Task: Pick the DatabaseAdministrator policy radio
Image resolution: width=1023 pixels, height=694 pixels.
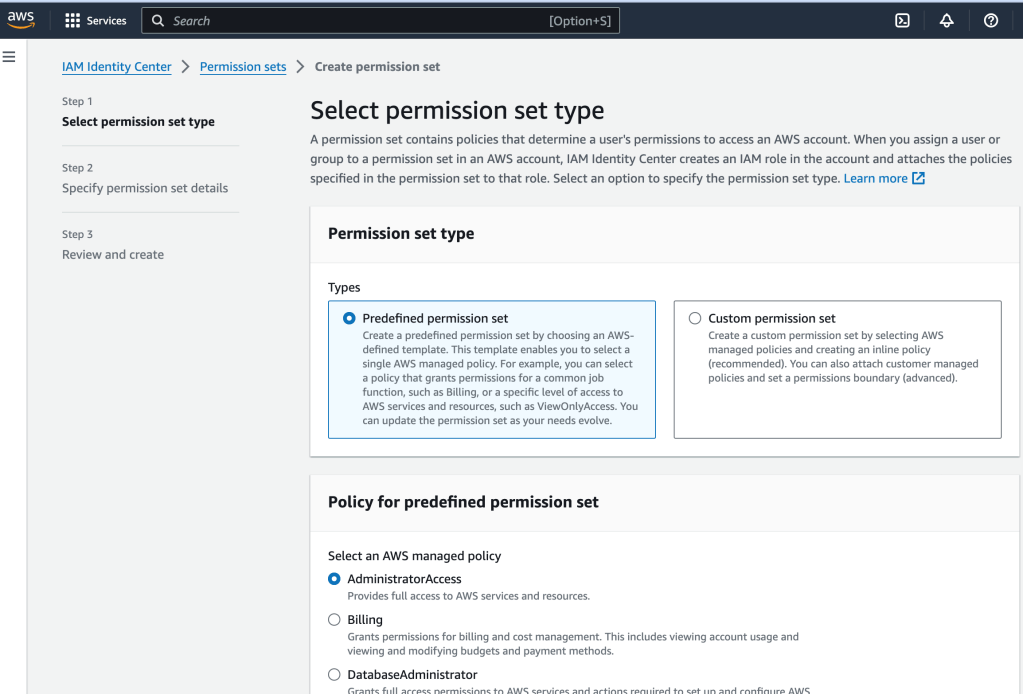Action: click(x=334, y=675)
